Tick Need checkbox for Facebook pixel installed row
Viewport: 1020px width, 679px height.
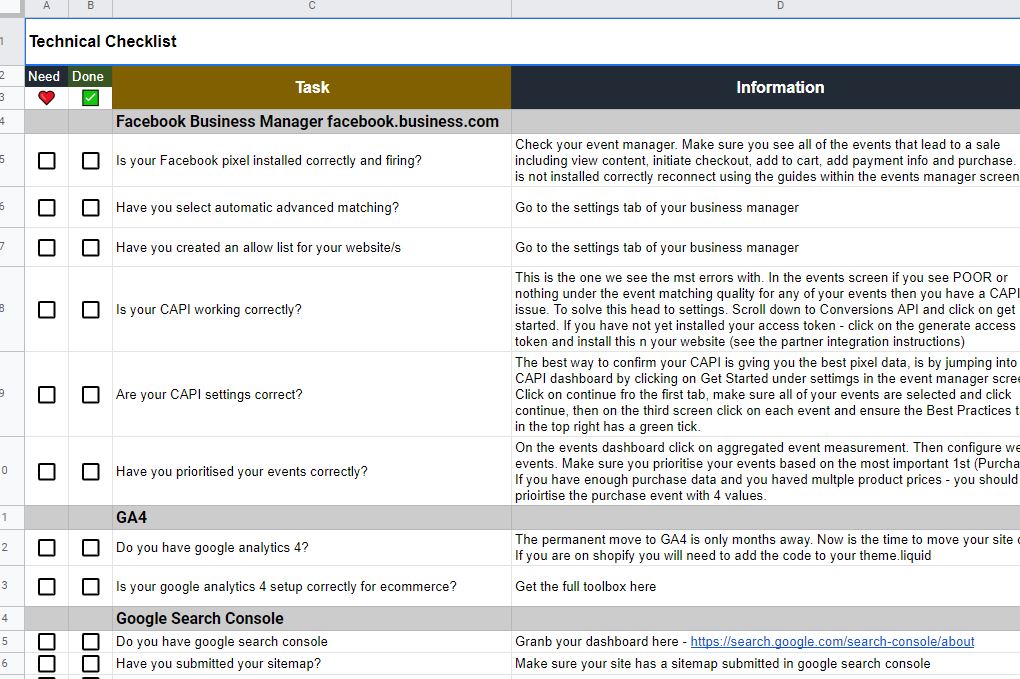[47, 161]
